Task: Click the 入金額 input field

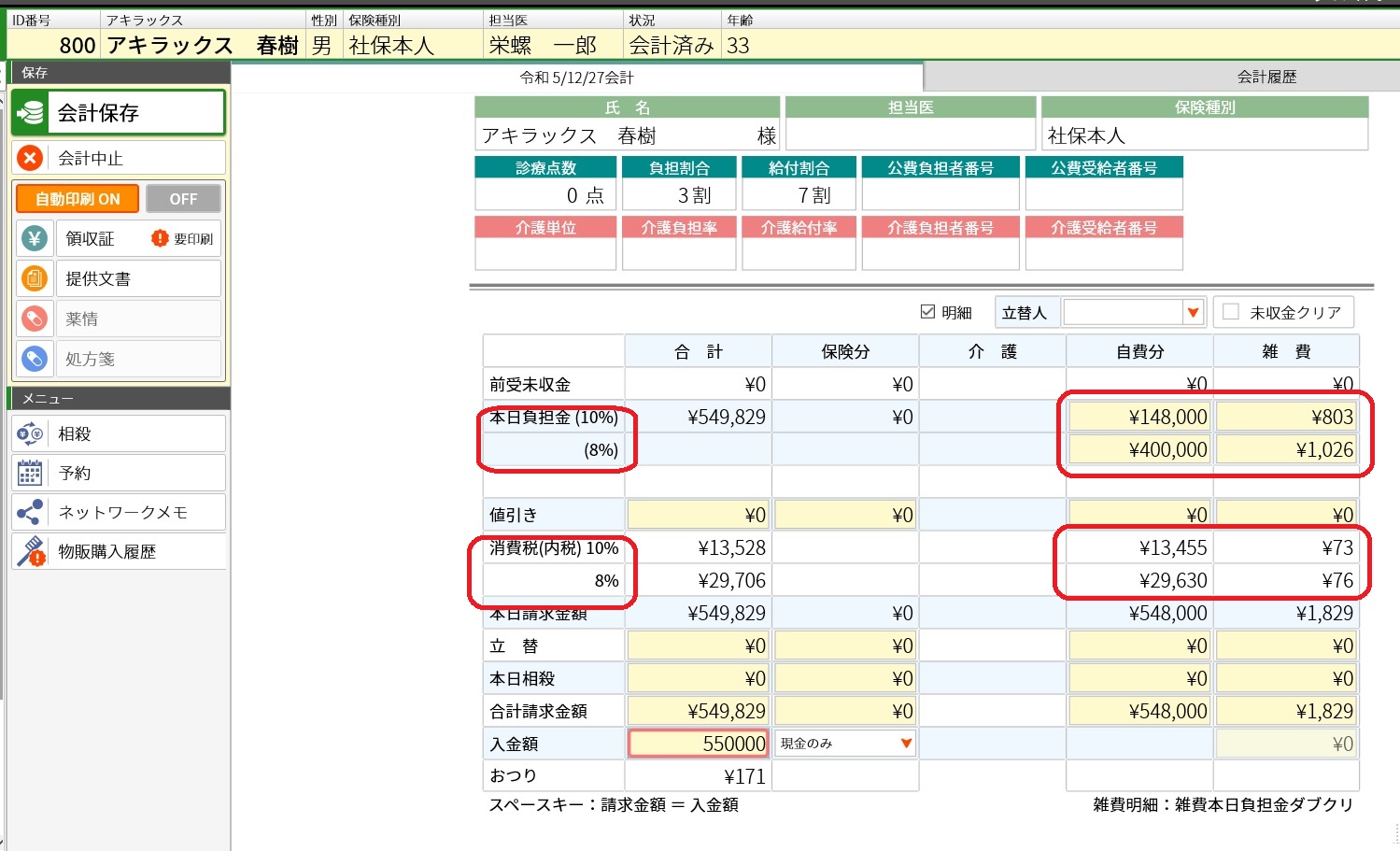Action: point(699,744)
